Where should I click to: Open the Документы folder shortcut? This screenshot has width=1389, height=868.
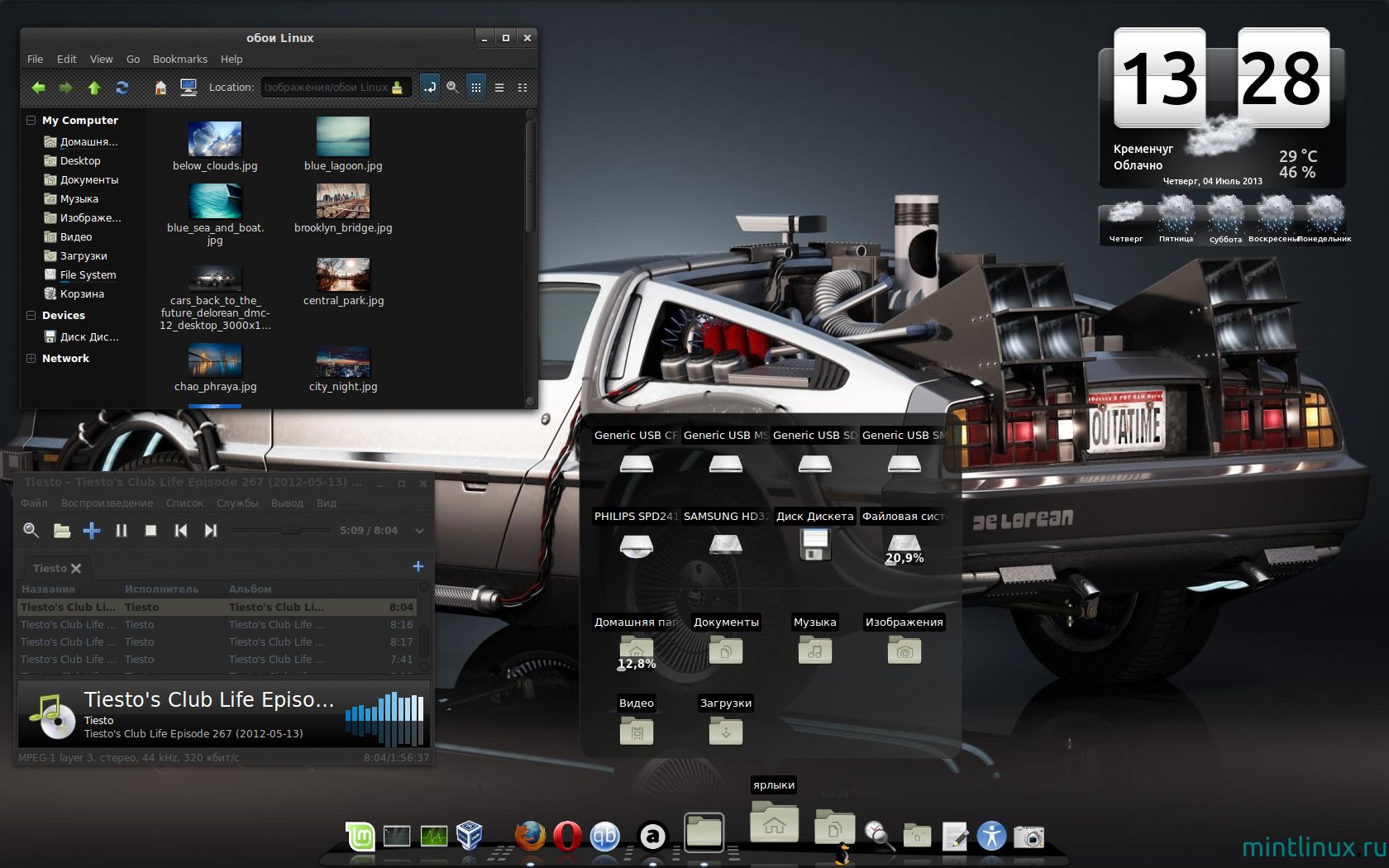point(726,651)
